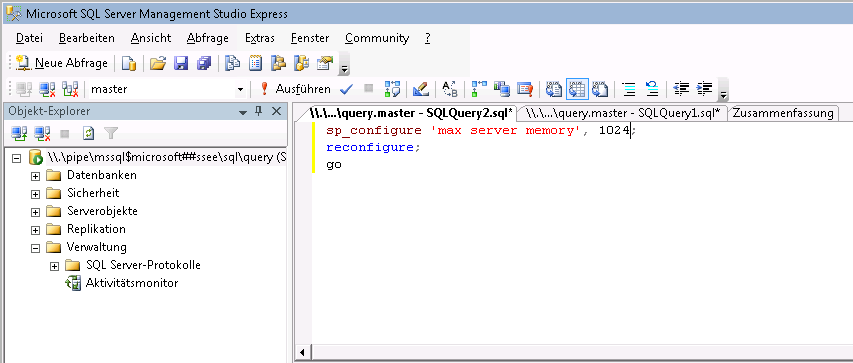Expand the Datenbanken folder
The image size is (853, 363).
[x=35, y=176]
